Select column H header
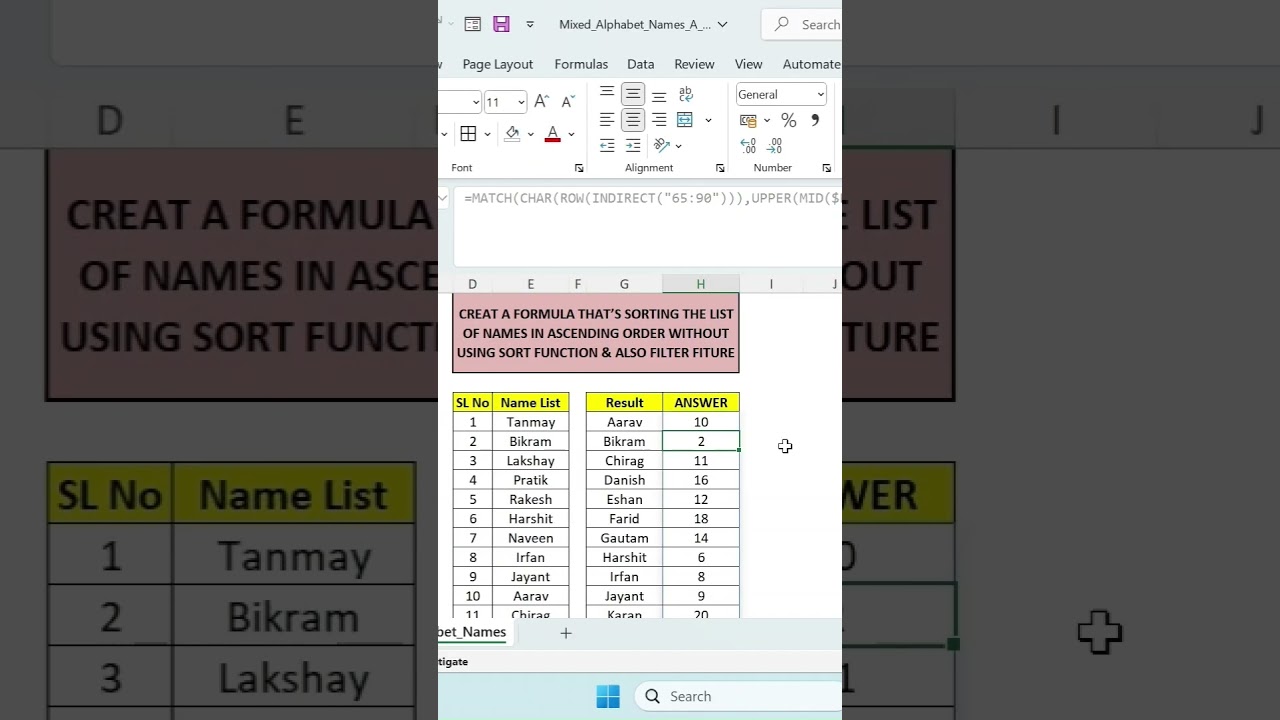The width and height of the screenshot is (1280, 720). (700, 284)
